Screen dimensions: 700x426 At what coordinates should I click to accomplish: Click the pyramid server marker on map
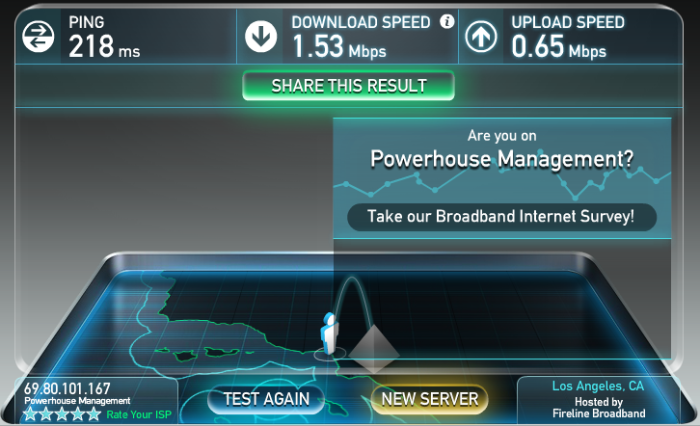click(373, 348)
